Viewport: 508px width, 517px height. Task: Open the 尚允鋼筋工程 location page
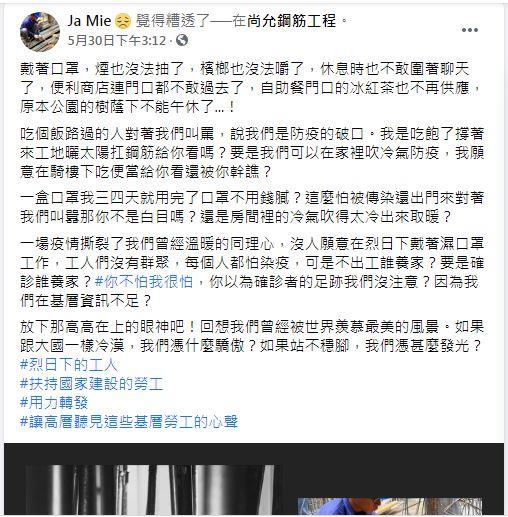tap(291, 21)
